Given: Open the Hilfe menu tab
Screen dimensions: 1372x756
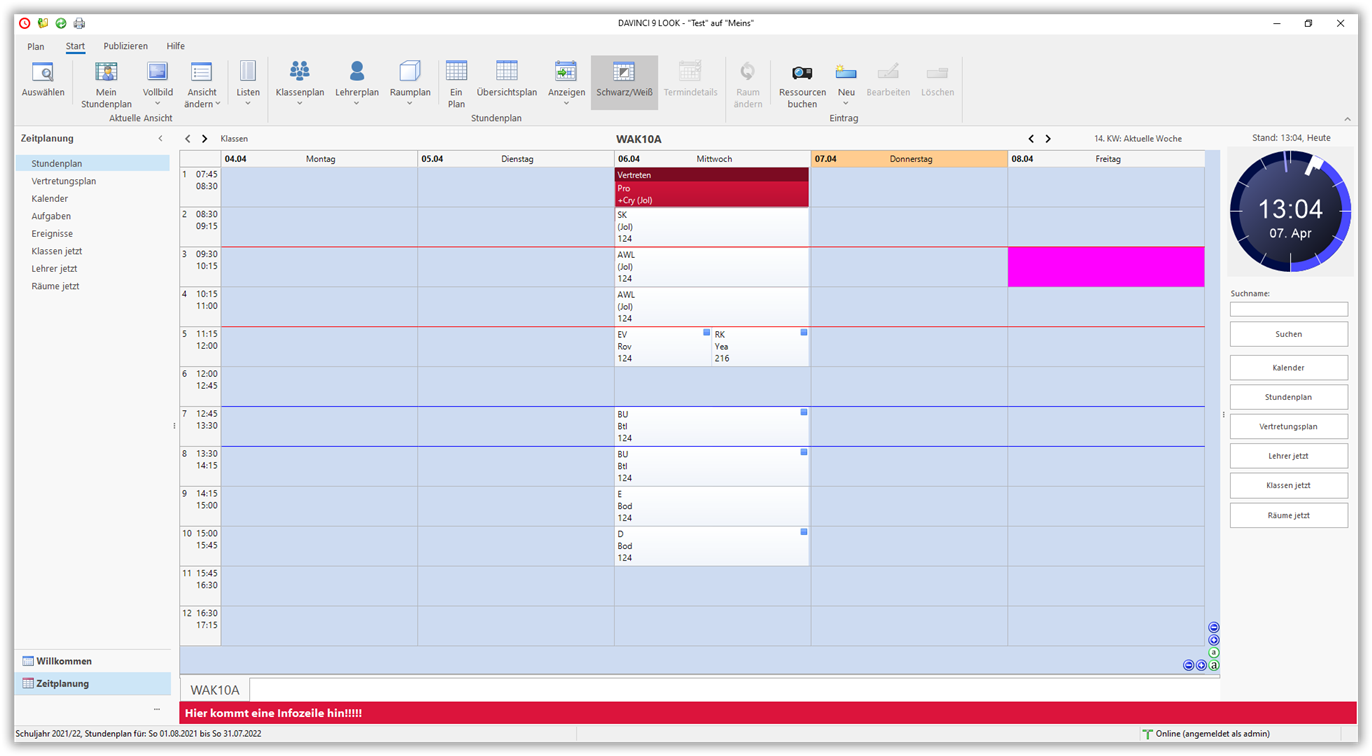Looking at the screenshot, I should click(175, 46).
